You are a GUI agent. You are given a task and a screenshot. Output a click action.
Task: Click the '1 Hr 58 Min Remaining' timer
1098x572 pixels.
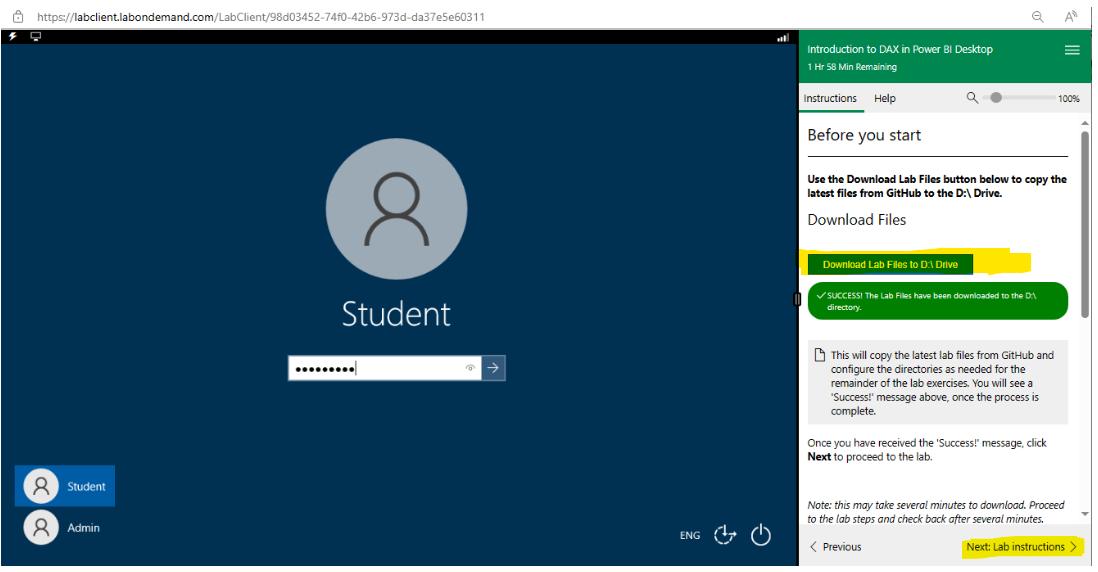pos(852,67)
